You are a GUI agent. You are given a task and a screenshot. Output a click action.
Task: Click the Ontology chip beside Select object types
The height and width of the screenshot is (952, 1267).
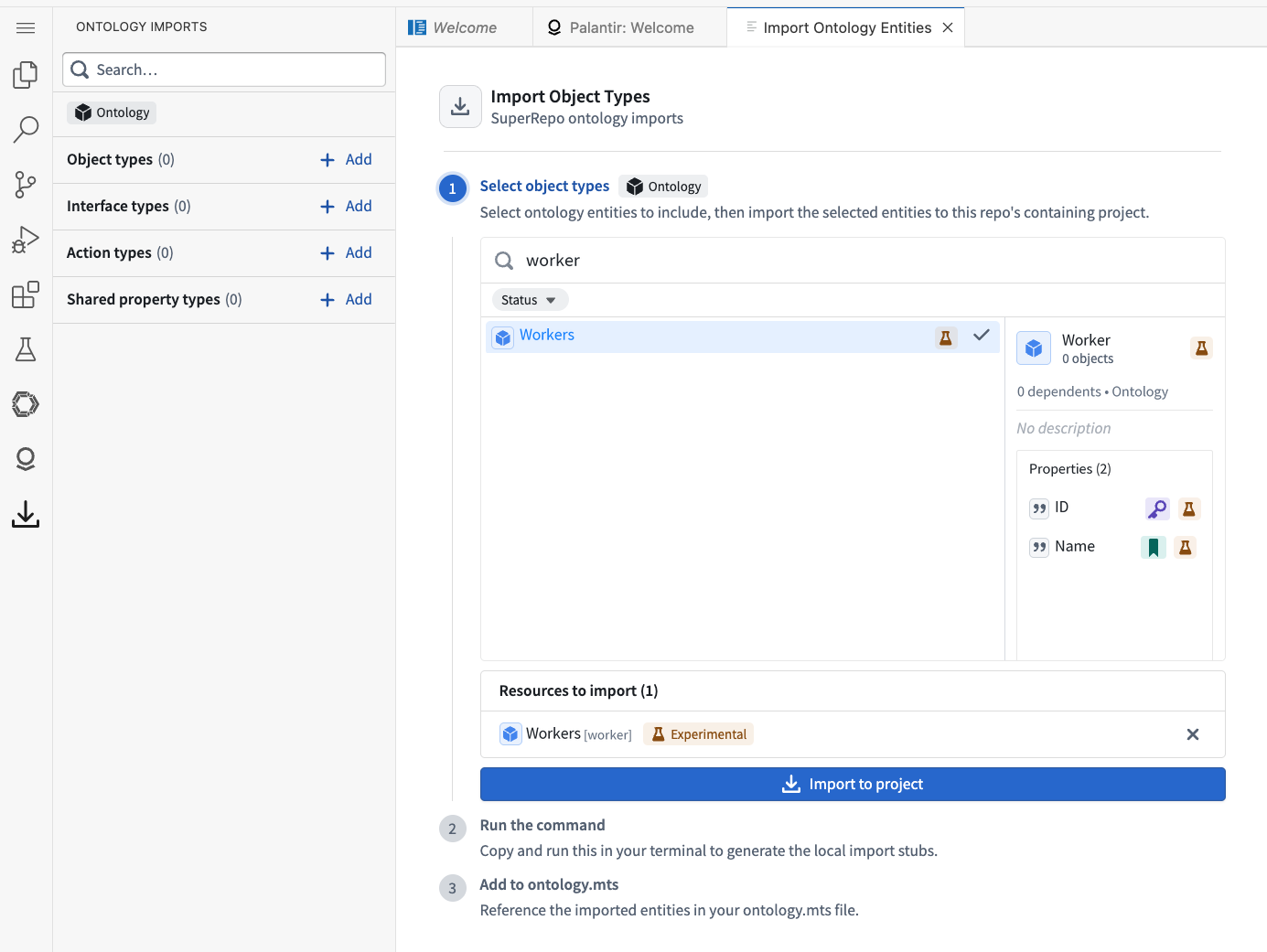pos(663,187)
